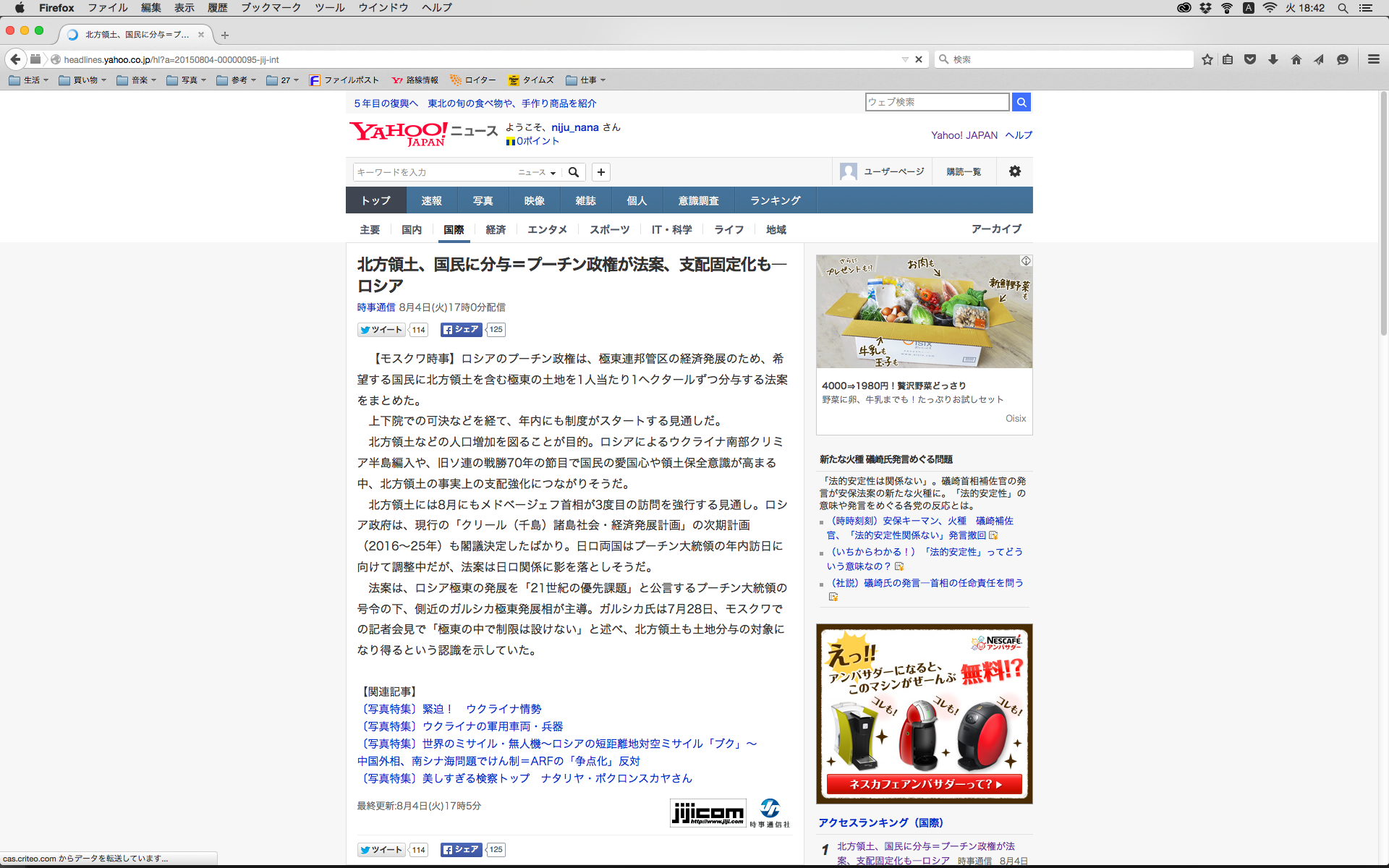Bookmark this page with the star icon
Screen dimensions: 1389x868
pyautogui.click(x=1207, y=59)
